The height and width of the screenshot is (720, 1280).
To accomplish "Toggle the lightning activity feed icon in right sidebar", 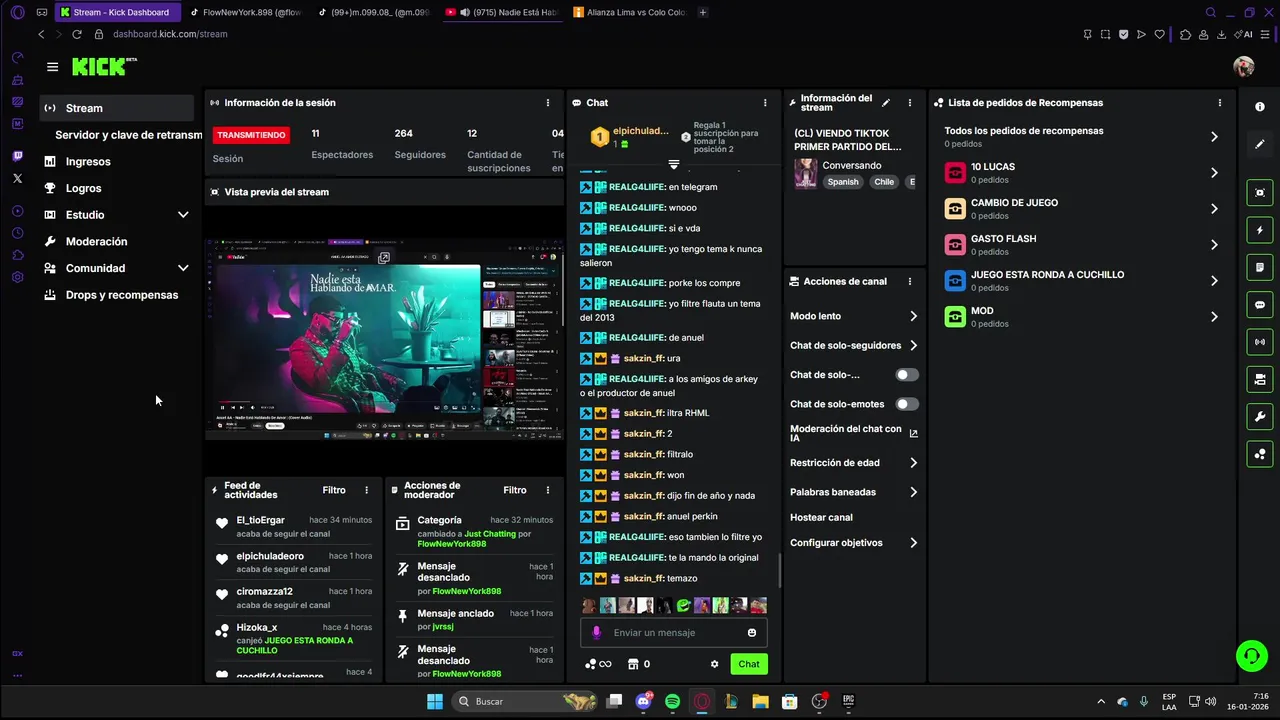I will [1260, 230].
